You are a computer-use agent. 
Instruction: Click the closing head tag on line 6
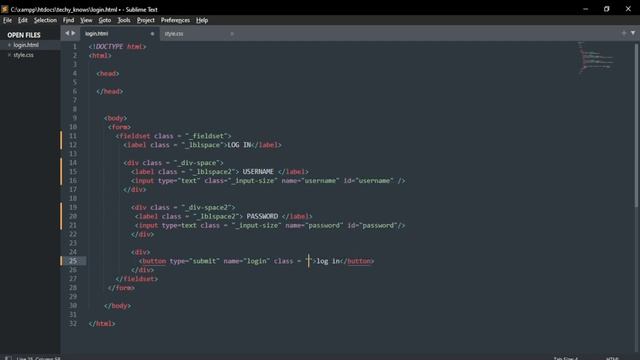[x=109, y=91]
